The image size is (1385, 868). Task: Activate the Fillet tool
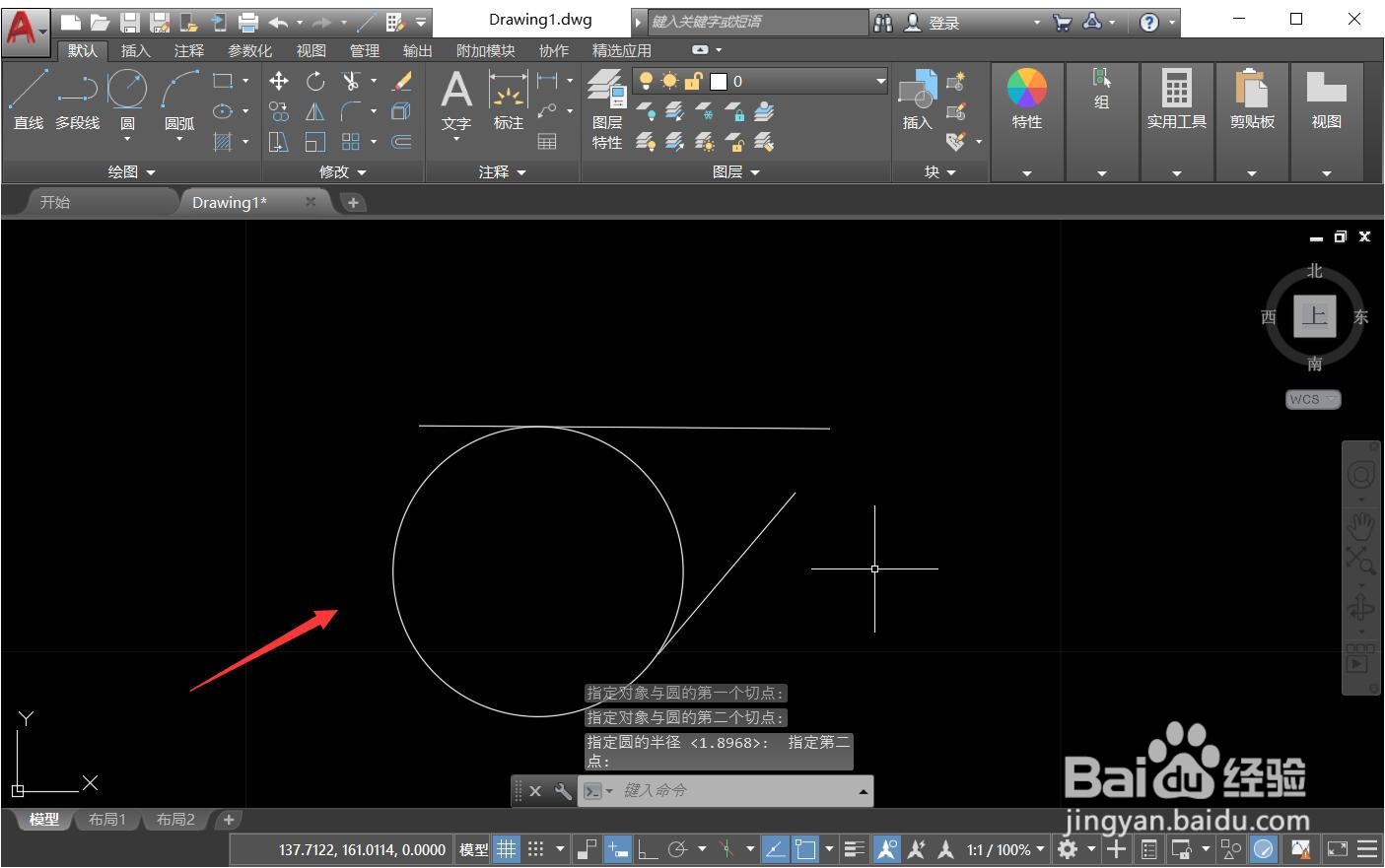[x=351, y=111]
